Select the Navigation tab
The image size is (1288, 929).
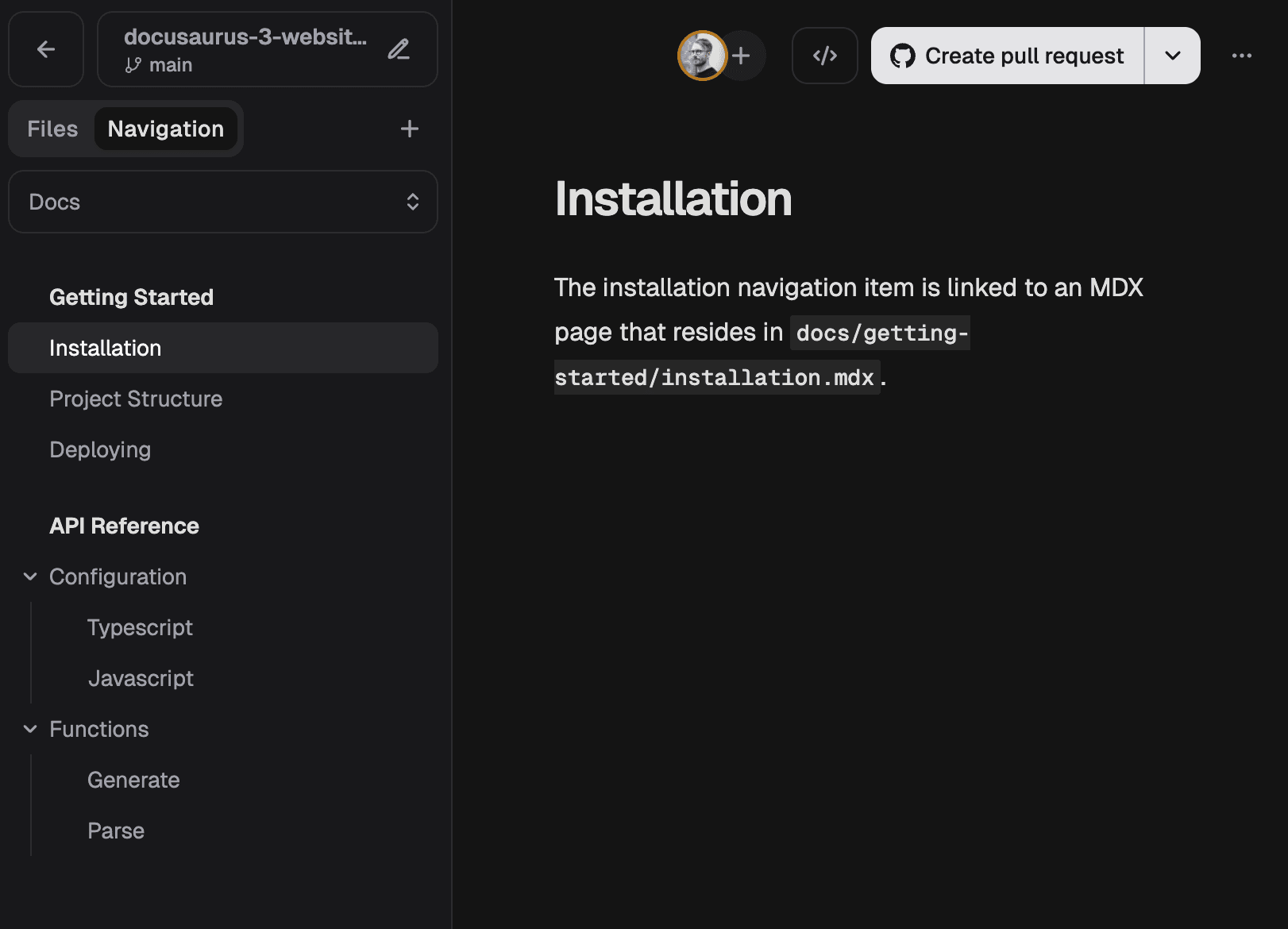165,129
